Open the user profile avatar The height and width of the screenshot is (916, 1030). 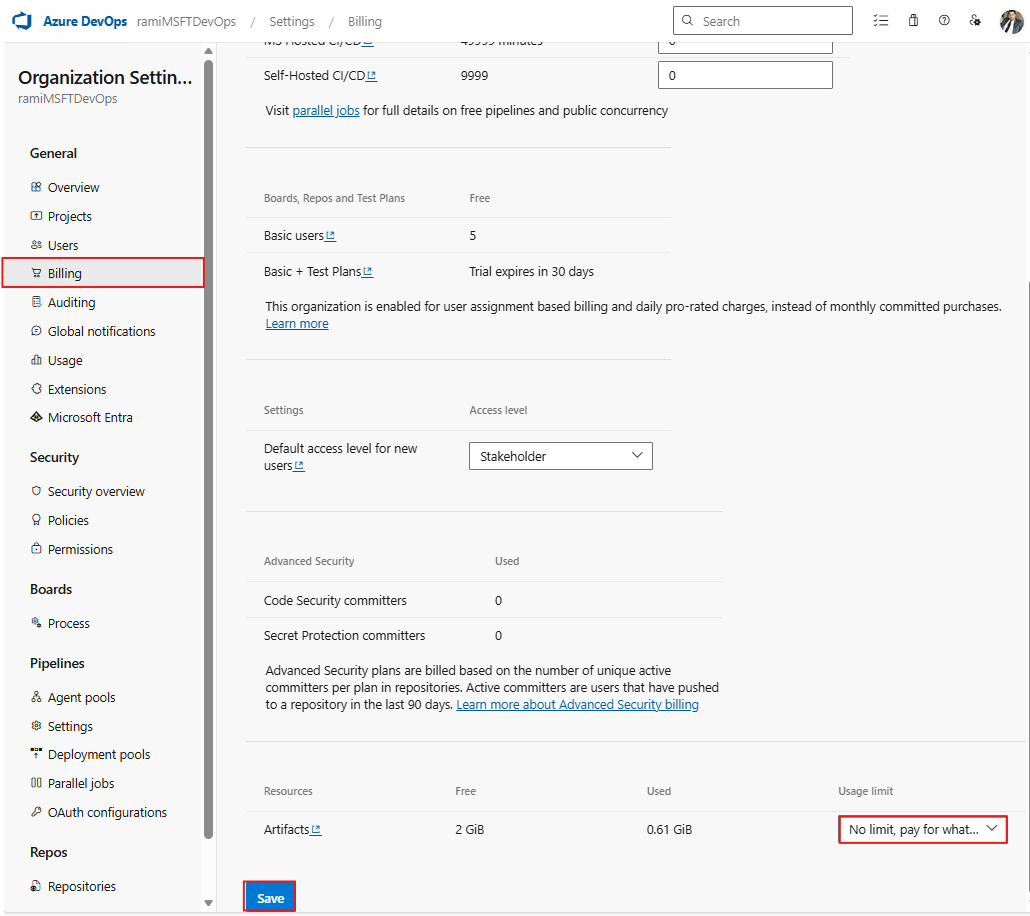[x=1011, y=21]
